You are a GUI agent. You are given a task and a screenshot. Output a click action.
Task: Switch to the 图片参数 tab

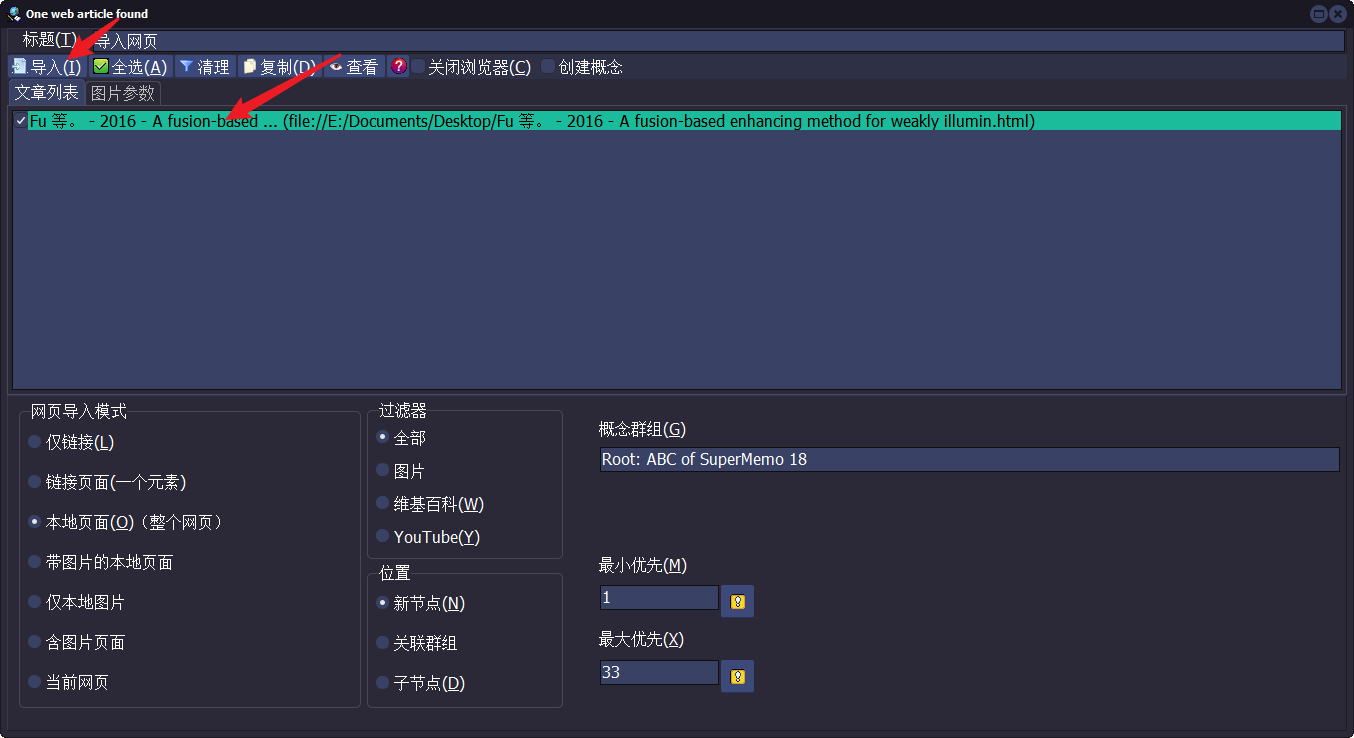(x=123, y=93)
